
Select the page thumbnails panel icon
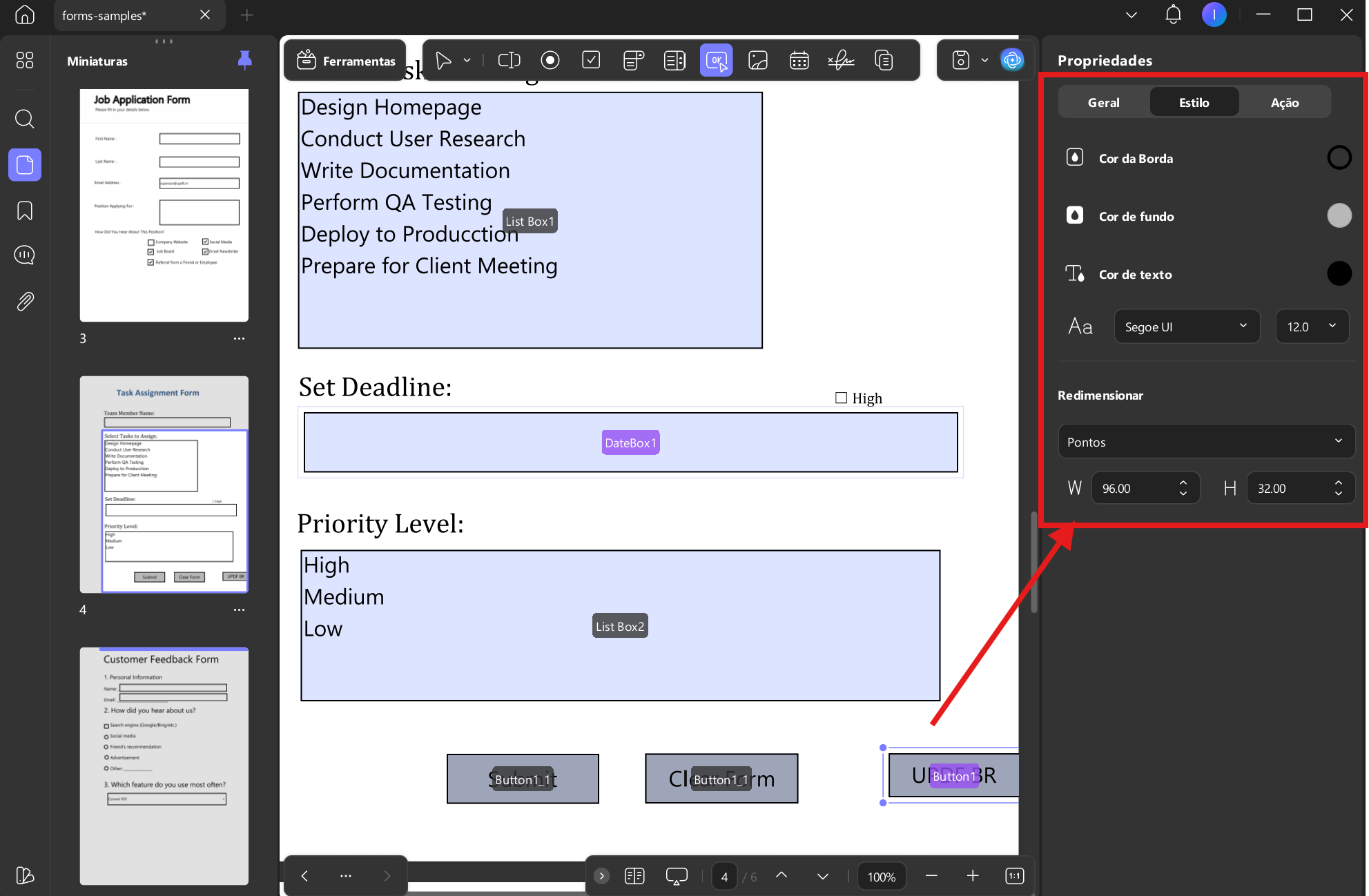click(25, 165)
